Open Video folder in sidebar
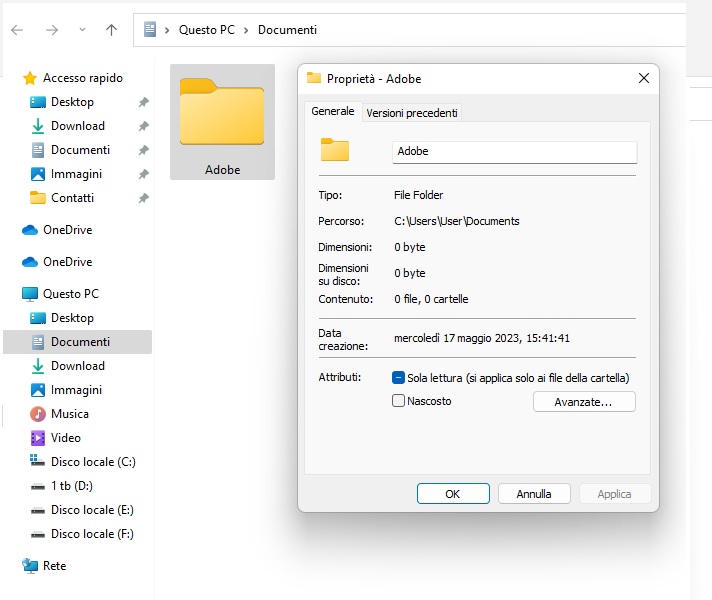Viewport: 712px width, 600px height. coord(66,438)
